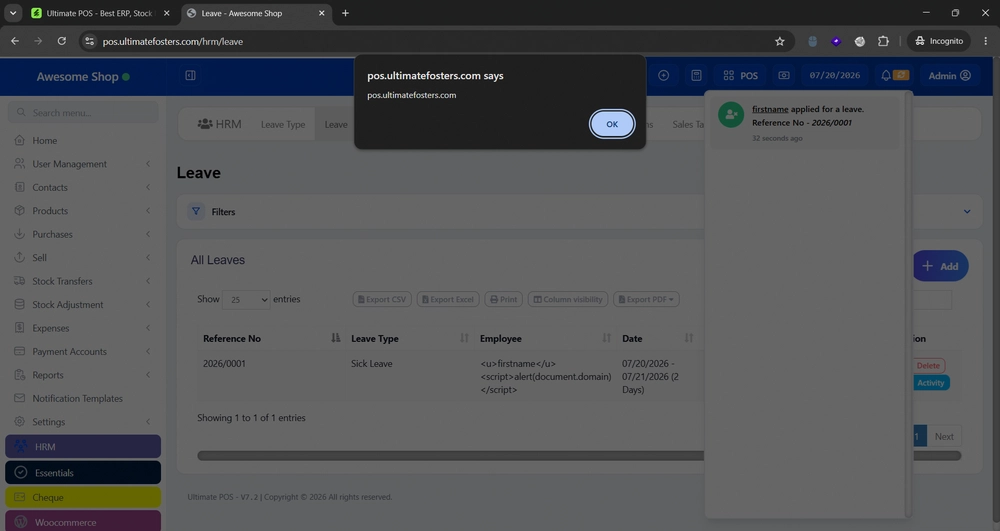Expand the Purchases sidebar menu

point(83,234)
